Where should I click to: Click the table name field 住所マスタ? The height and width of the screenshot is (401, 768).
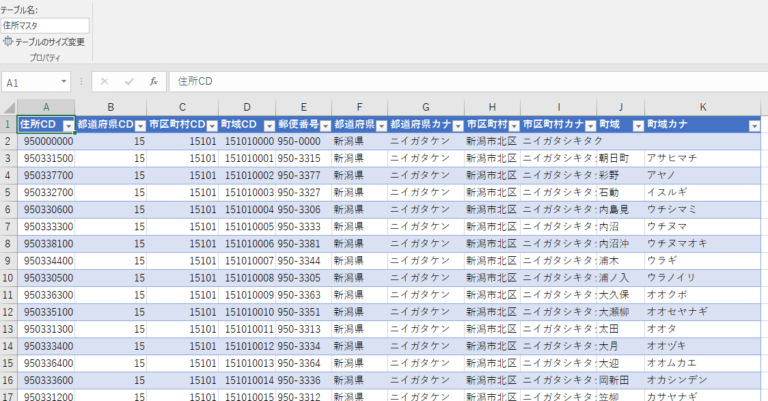click(45, 25)
